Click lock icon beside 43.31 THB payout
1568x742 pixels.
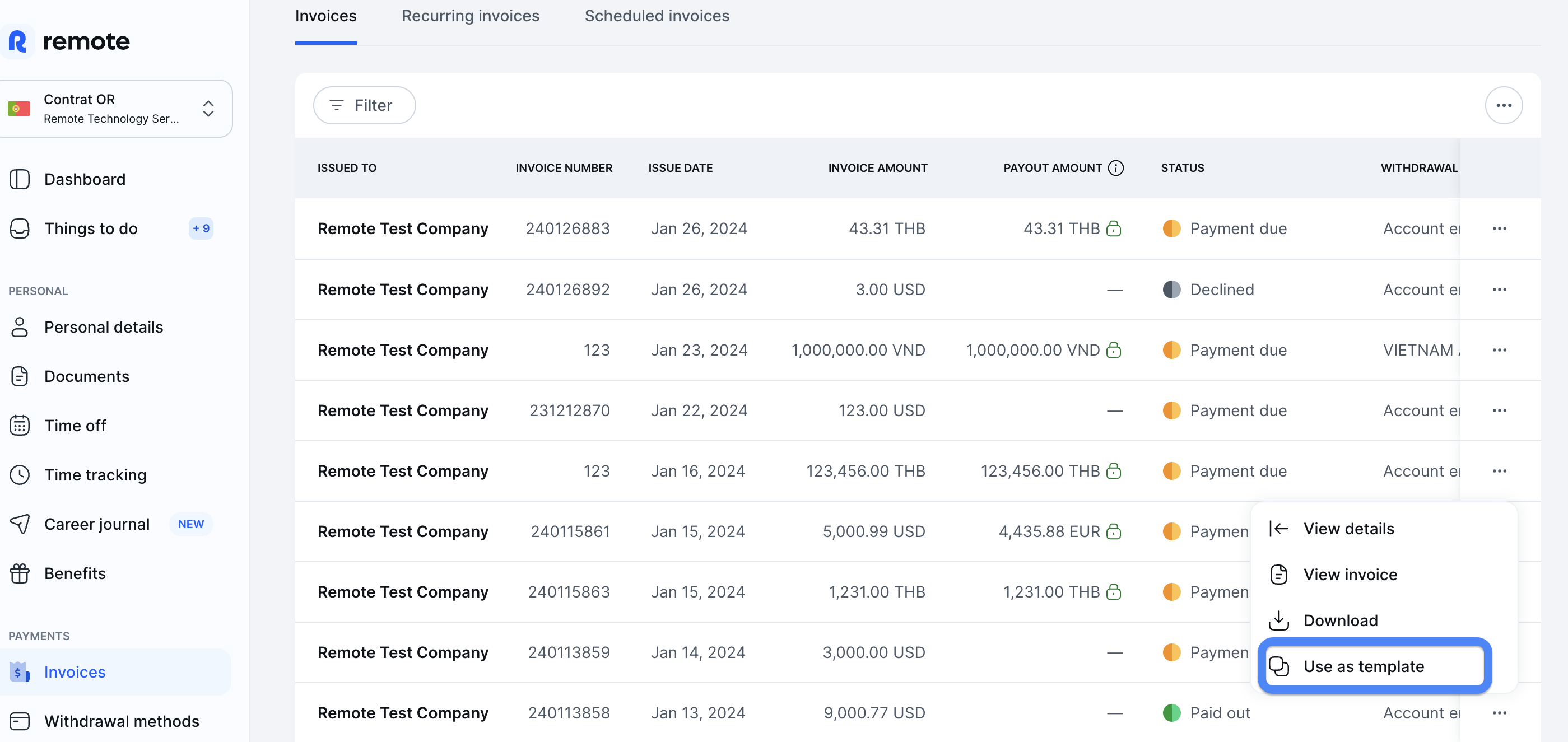[x=1113, y=228]
